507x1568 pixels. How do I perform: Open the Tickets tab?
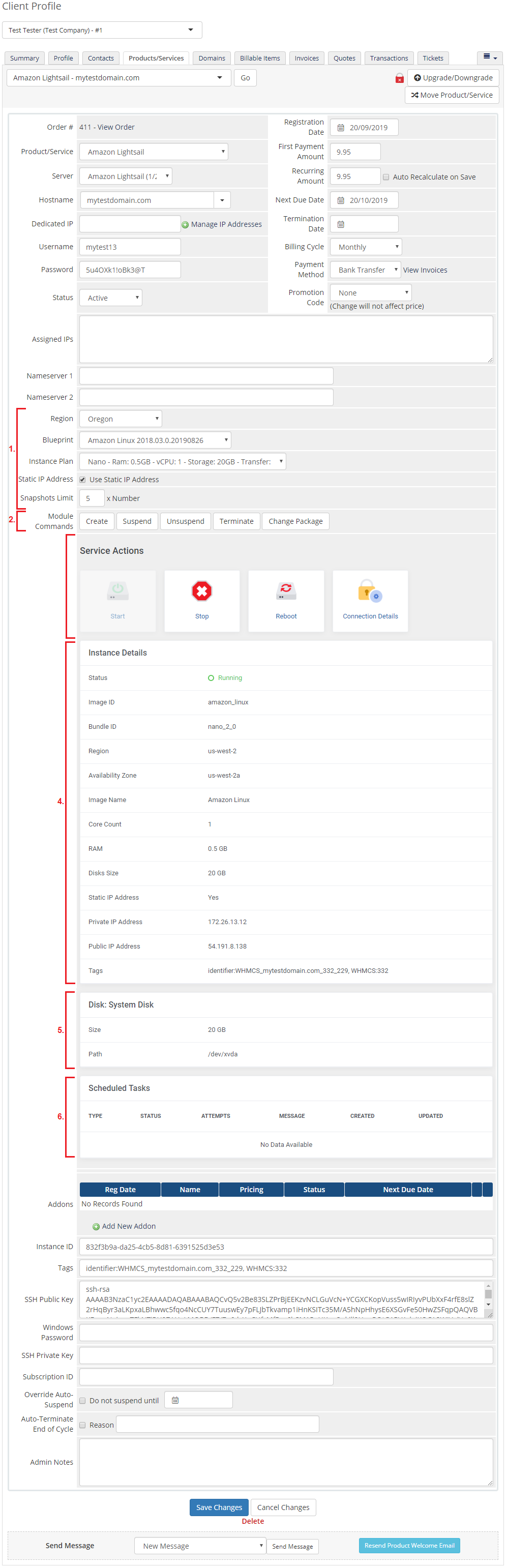point(433,58)
